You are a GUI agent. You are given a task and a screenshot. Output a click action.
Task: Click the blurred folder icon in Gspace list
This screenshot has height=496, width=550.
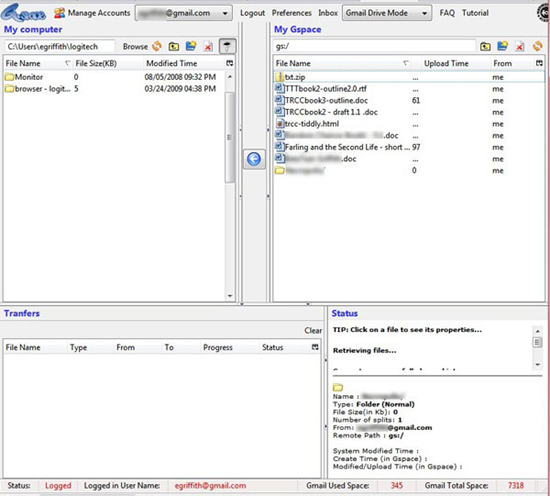280,171
